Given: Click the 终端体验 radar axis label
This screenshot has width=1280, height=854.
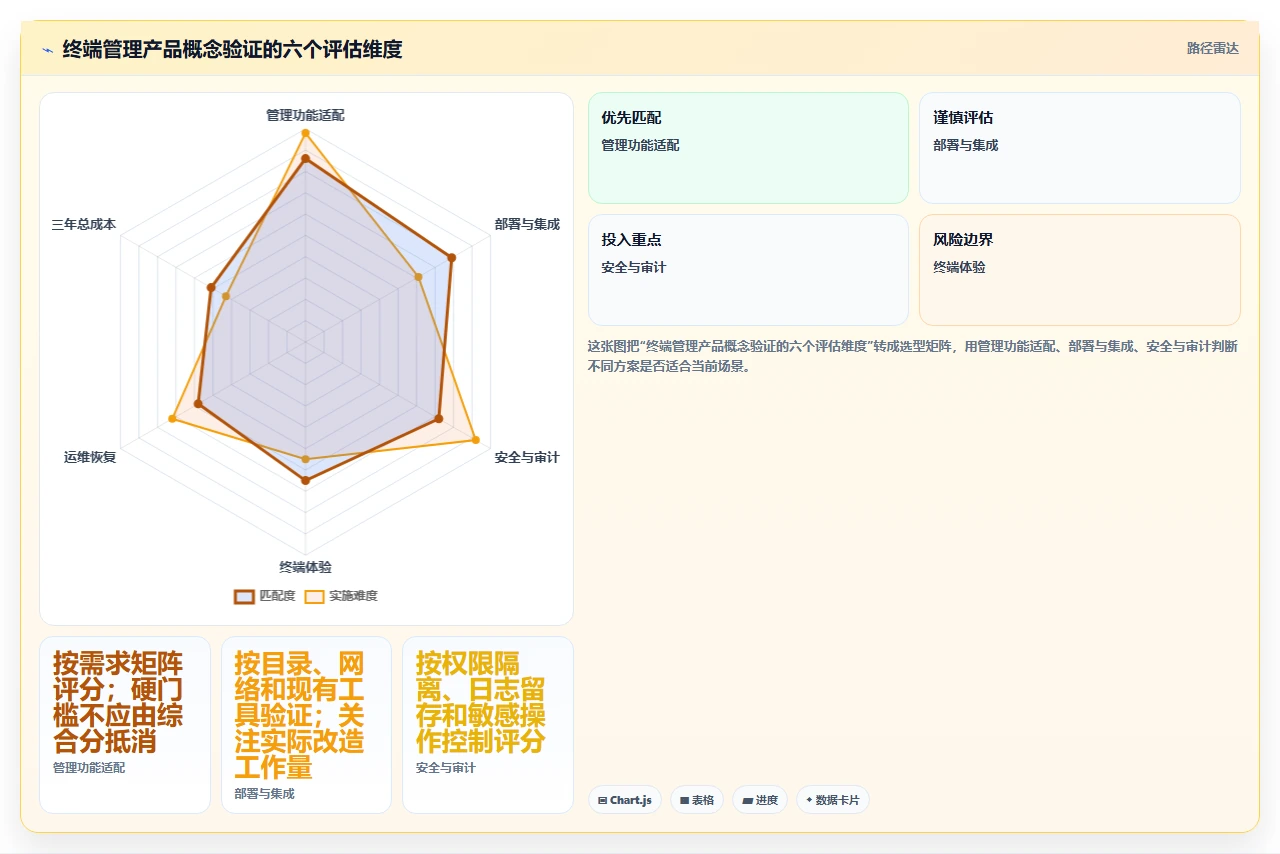Looking at the screenshot, I should [x=305, y=567].
